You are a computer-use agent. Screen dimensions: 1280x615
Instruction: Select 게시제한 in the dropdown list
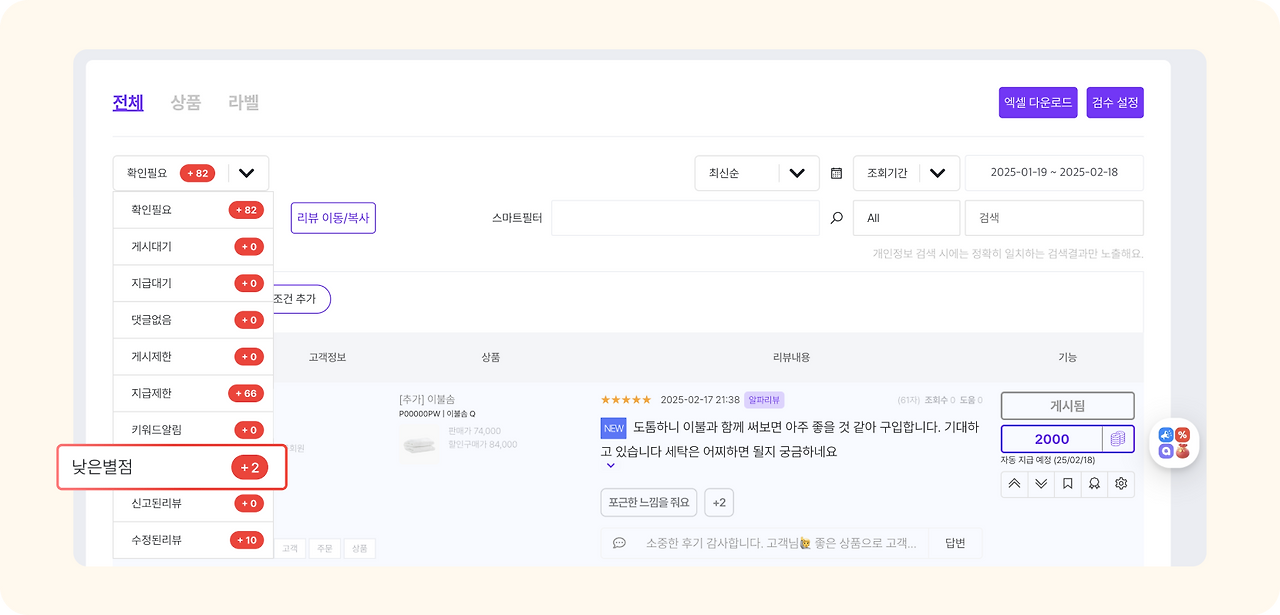(x=193, y=357)
